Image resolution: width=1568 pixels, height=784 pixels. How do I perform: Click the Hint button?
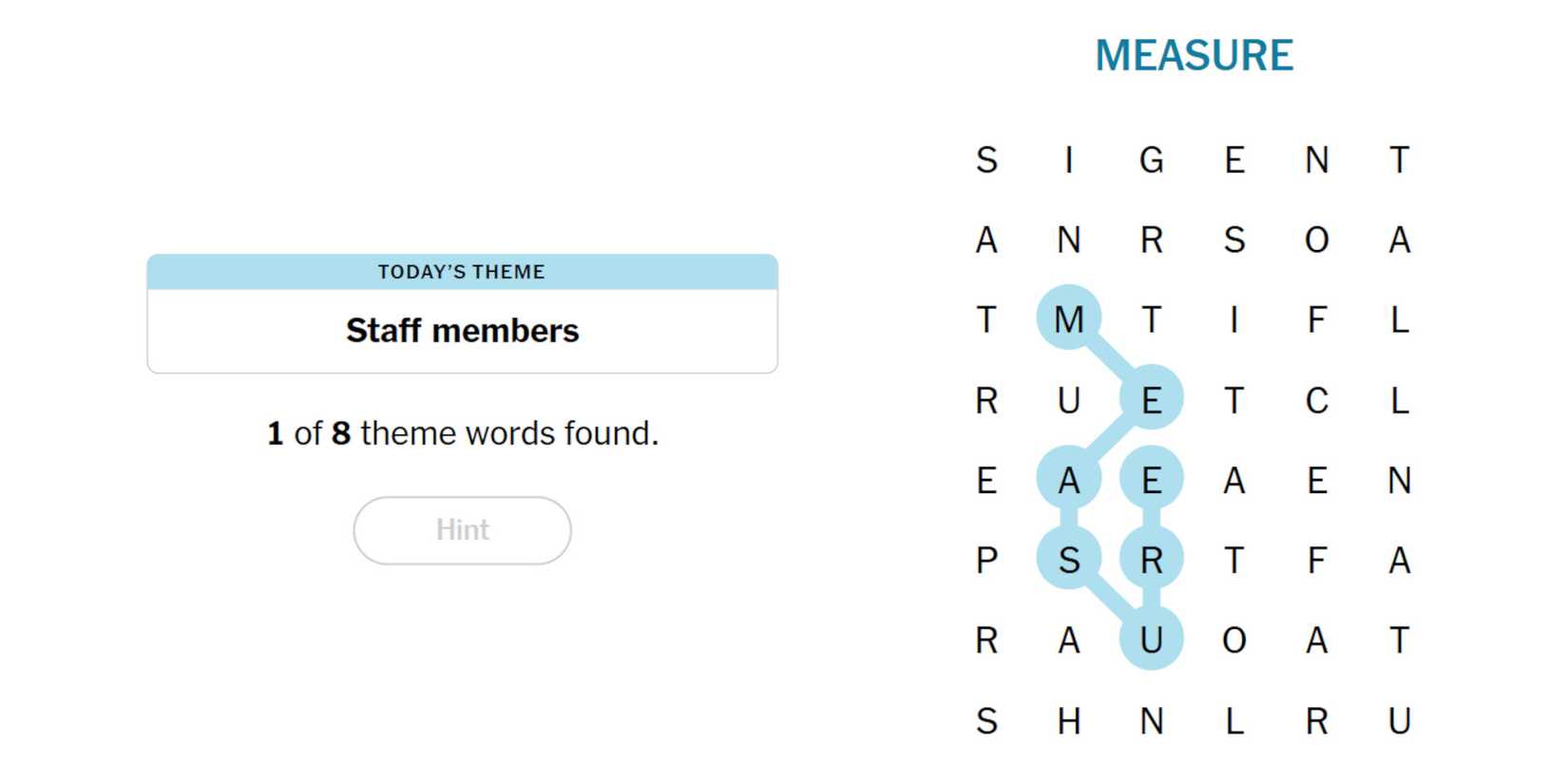coord(462,530)
